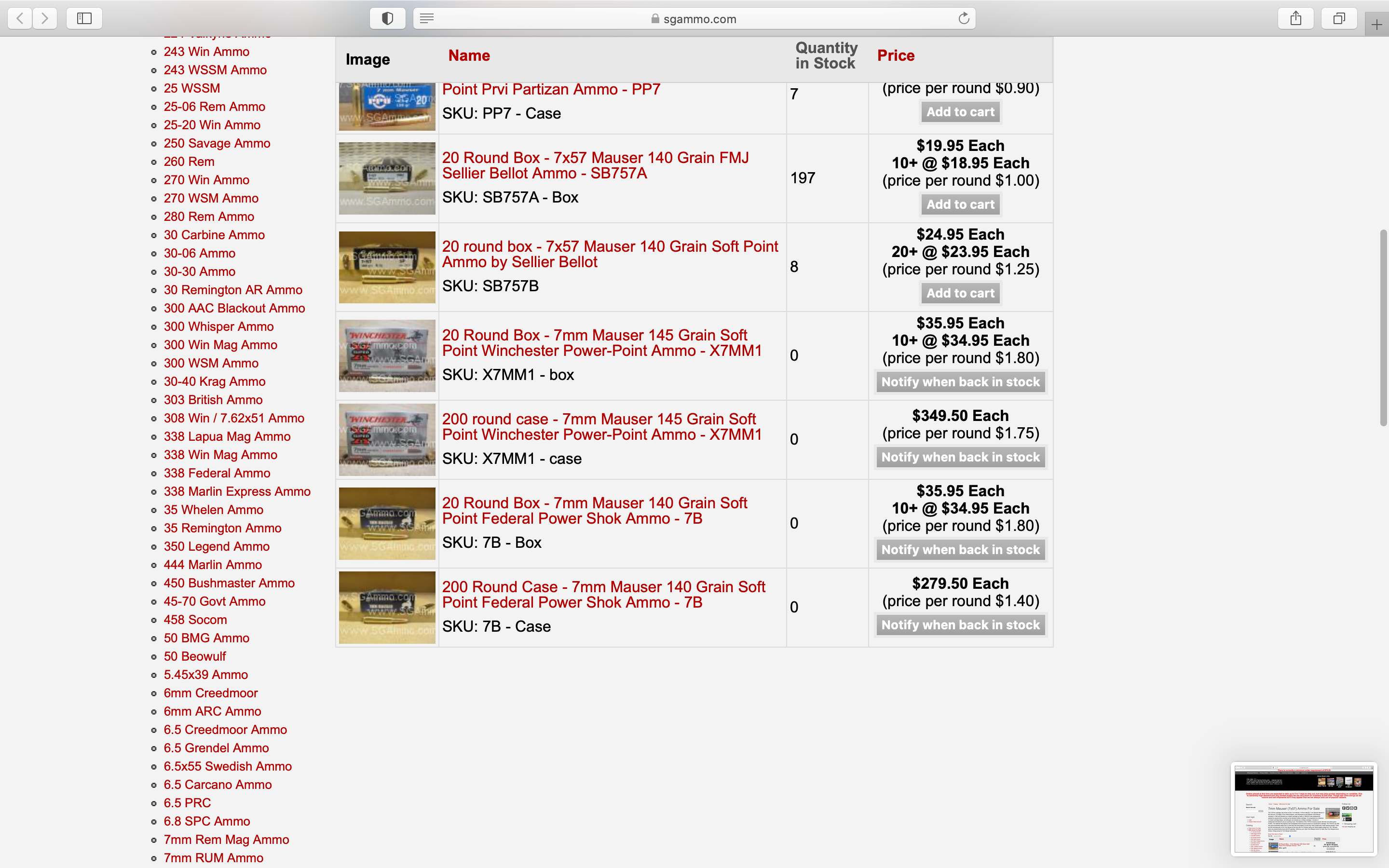
Task: Open 7mm Rem Mag Ammo category
Action: click(x=226, y=840)
